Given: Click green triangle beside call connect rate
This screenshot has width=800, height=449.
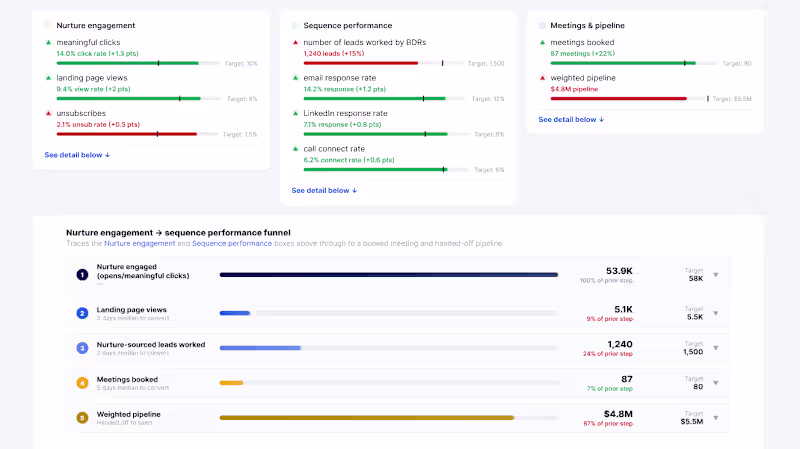Looking at the screenshot, I should click(295, 149).
